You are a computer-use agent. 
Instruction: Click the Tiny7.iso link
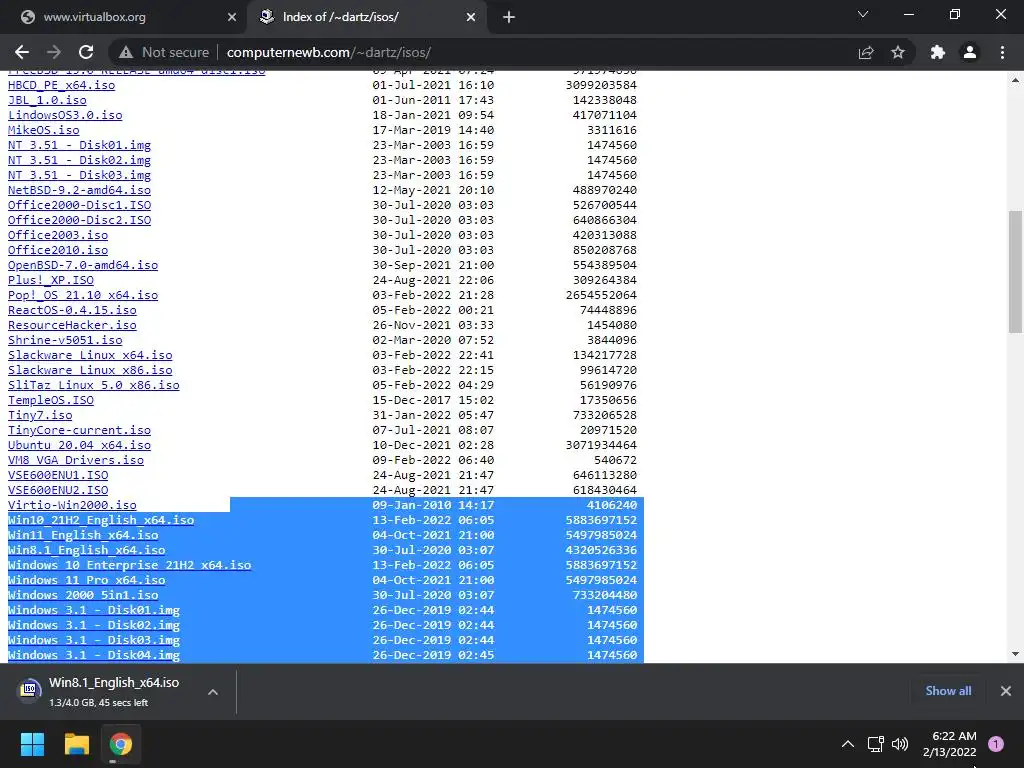click(x=40, y=415)
